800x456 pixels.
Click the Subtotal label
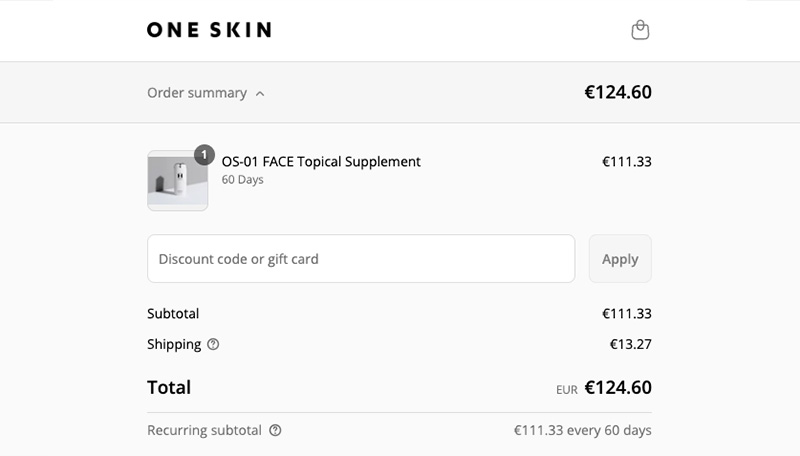pos(173,314)
